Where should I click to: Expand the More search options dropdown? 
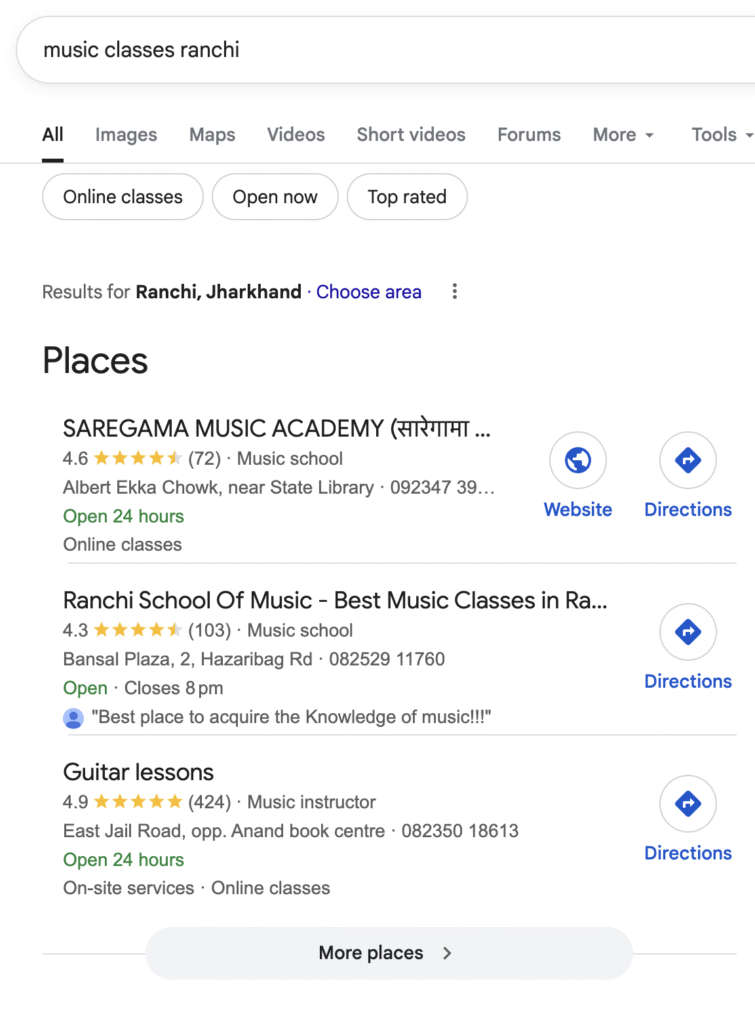pos(623,135)
